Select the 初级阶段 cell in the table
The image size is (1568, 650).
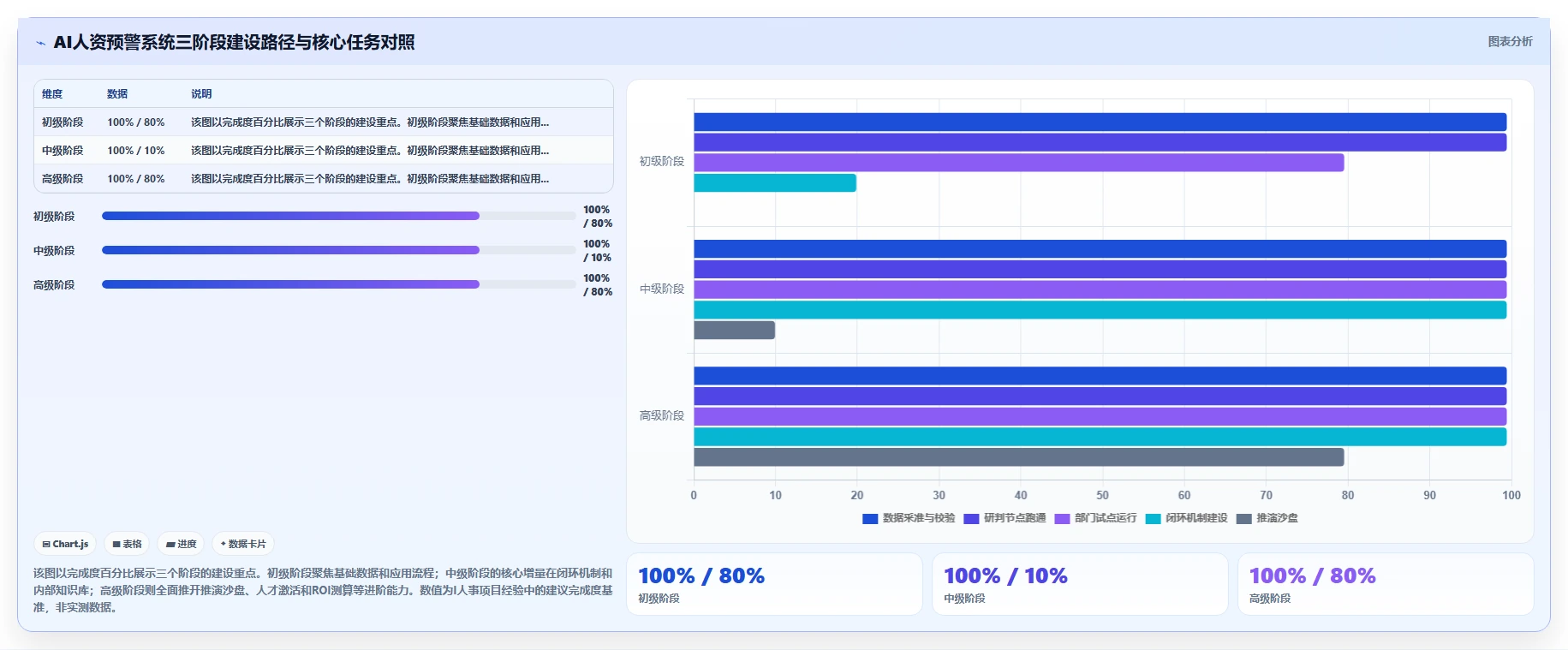pos(63,122)
